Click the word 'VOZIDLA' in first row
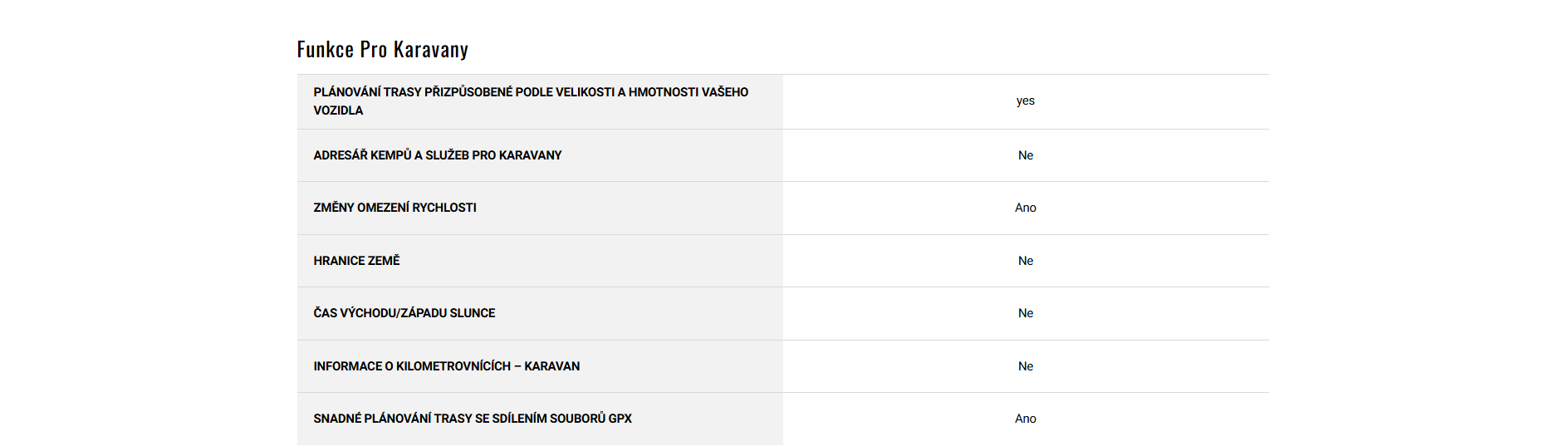This screenshot has height=446, width=1568. (338, 110)
